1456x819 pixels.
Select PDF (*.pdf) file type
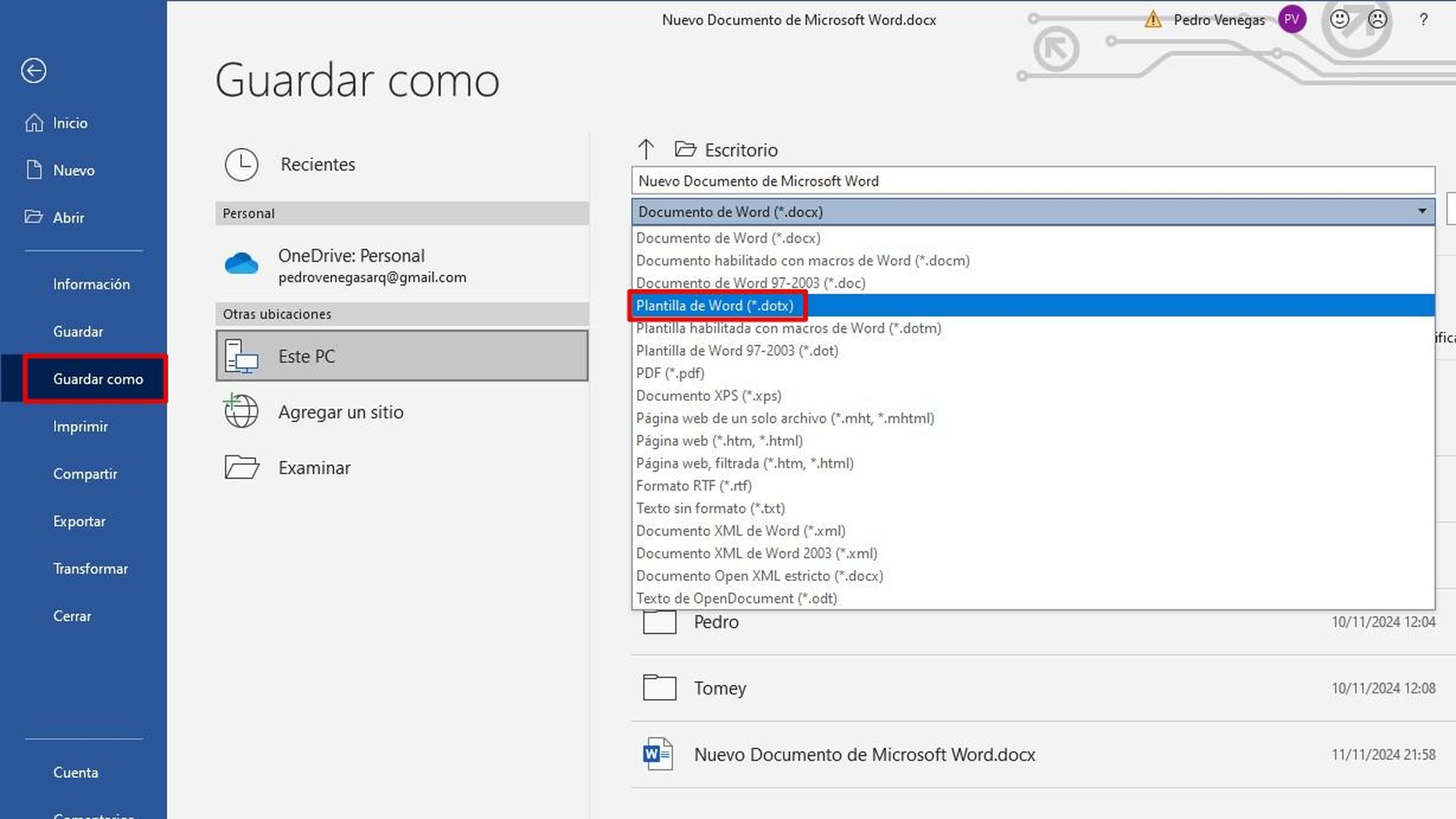(1032, 373)
